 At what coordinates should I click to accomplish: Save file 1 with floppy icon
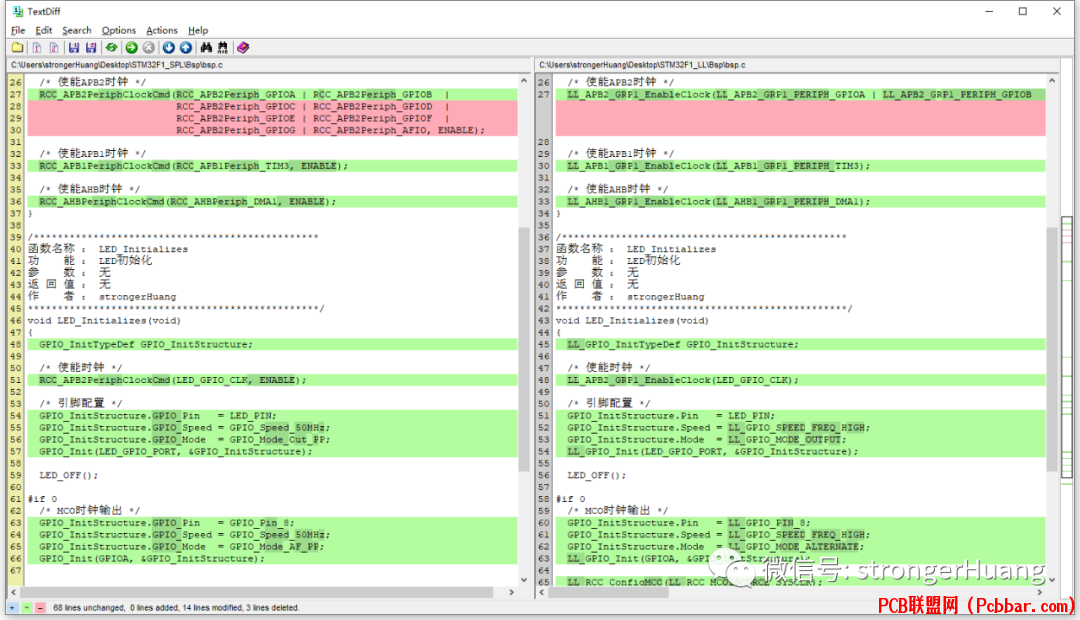coord(73,48)
